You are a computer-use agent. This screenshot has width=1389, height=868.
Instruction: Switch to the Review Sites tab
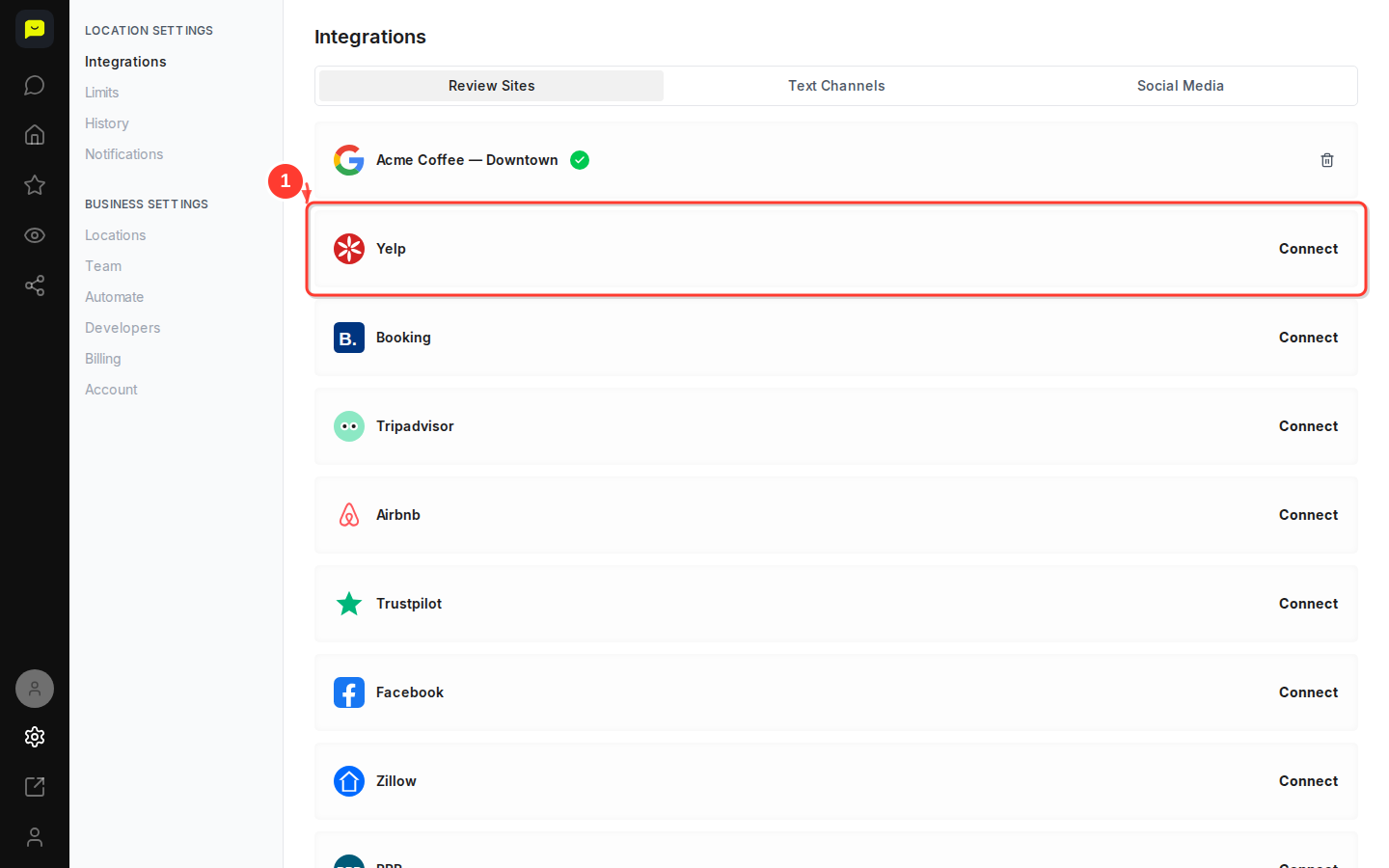click(491, 86)
